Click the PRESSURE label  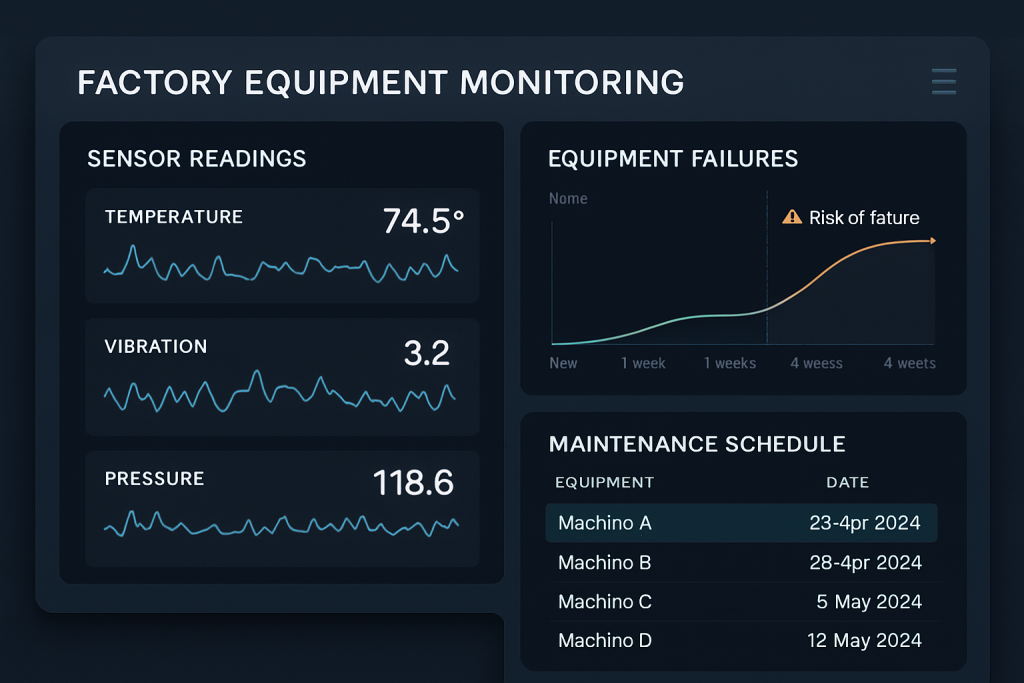(x=154, y=479)
